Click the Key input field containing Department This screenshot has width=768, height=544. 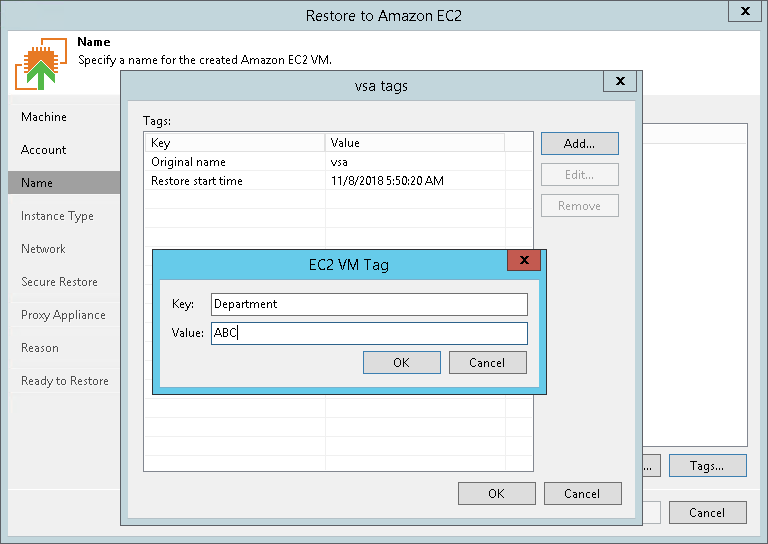point(369,304)
